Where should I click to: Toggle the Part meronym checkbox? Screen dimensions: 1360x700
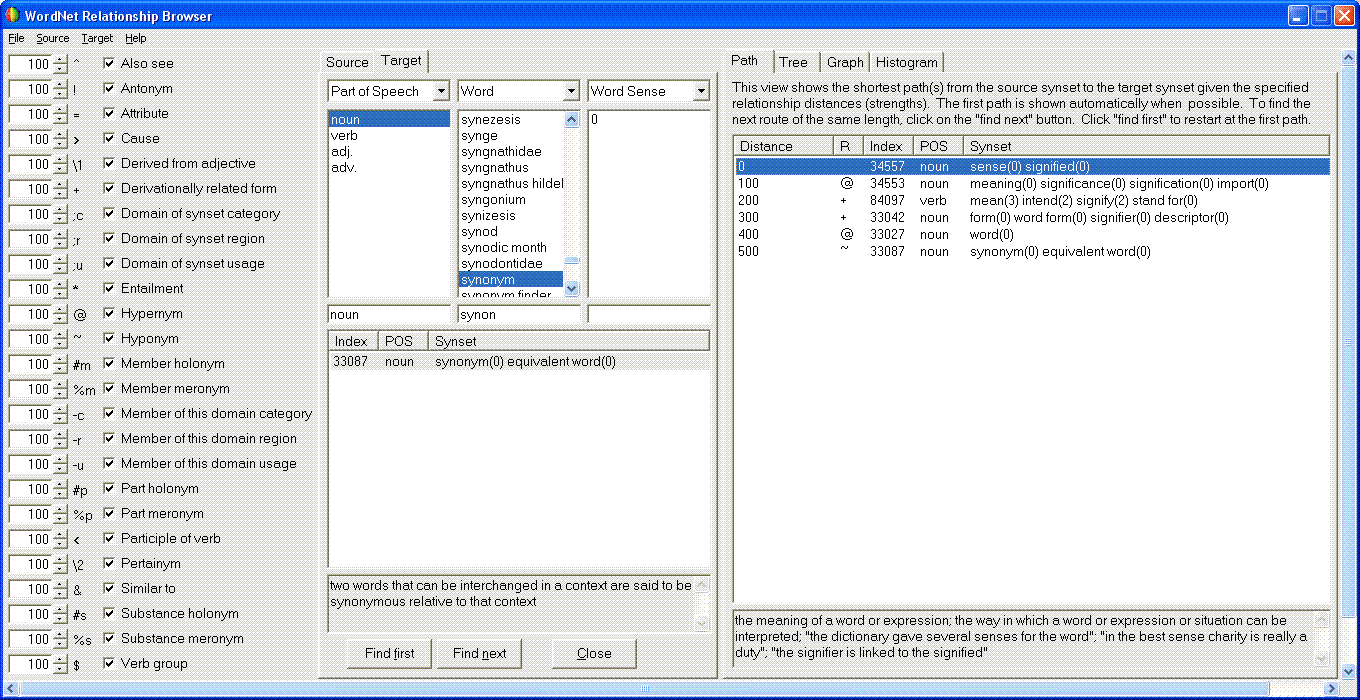click(109, 513)
